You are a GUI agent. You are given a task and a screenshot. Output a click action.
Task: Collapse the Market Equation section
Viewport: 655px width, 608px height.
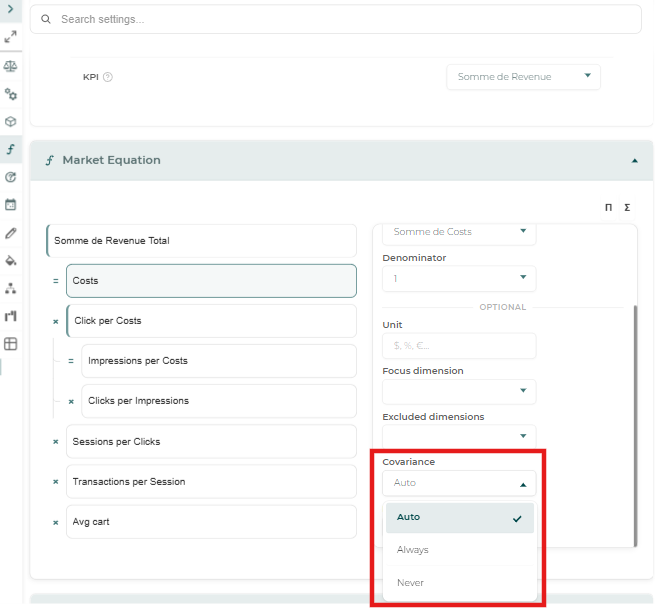tap(635, 160)
